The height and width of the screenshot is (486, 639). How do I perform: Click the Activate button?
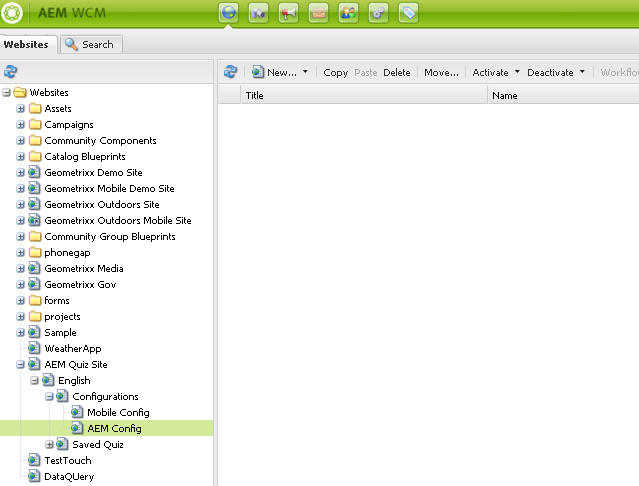(x=490, y=73)
